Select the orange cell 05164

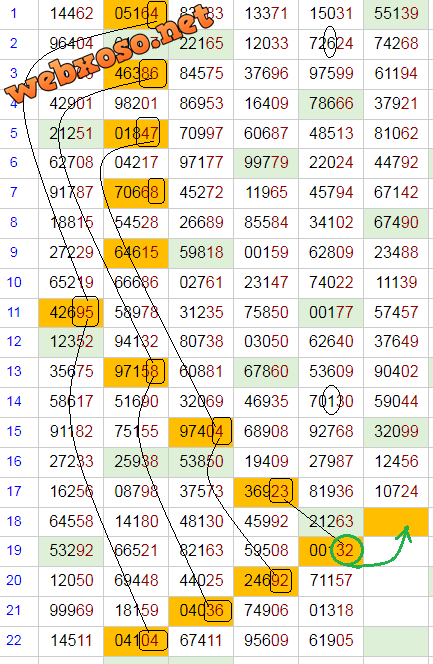[x=136, y=14]
